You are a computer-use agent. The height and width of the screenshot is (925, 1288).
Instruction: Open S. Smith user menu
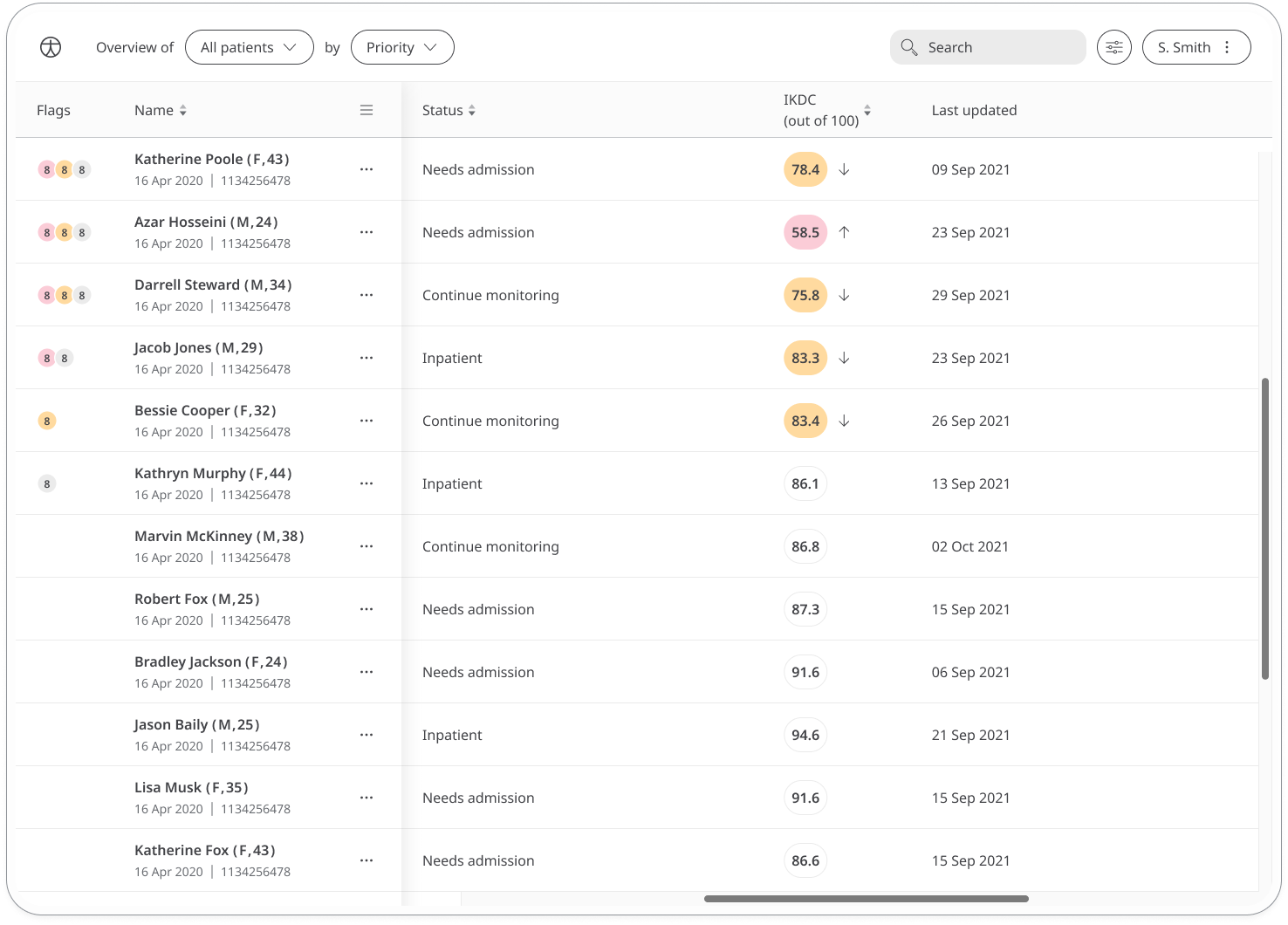[1196, 47]
